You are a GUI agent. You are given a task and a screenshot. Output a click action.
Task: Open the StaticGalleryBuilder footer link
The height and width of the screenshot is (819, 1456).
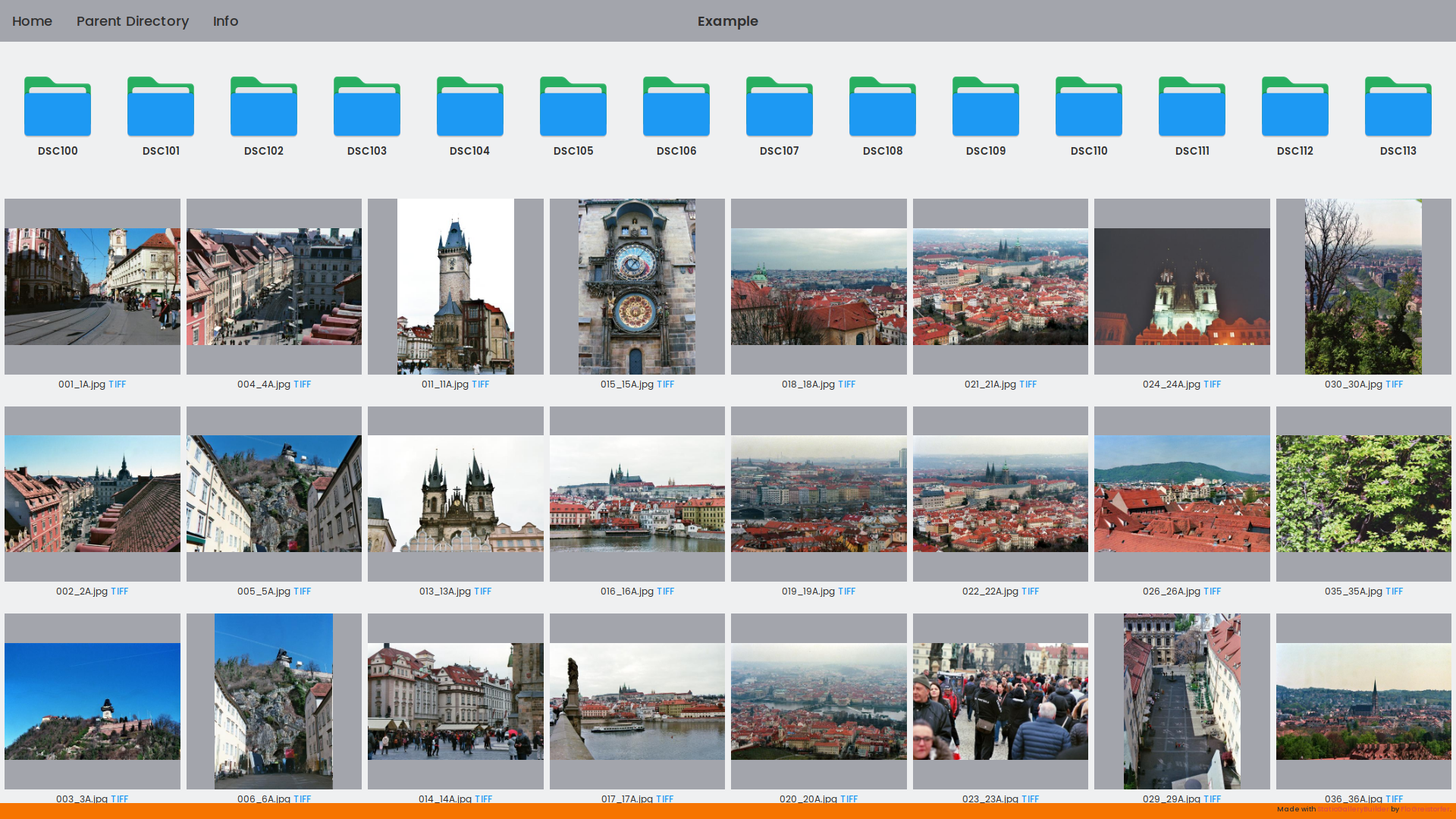coord(1352,809)
